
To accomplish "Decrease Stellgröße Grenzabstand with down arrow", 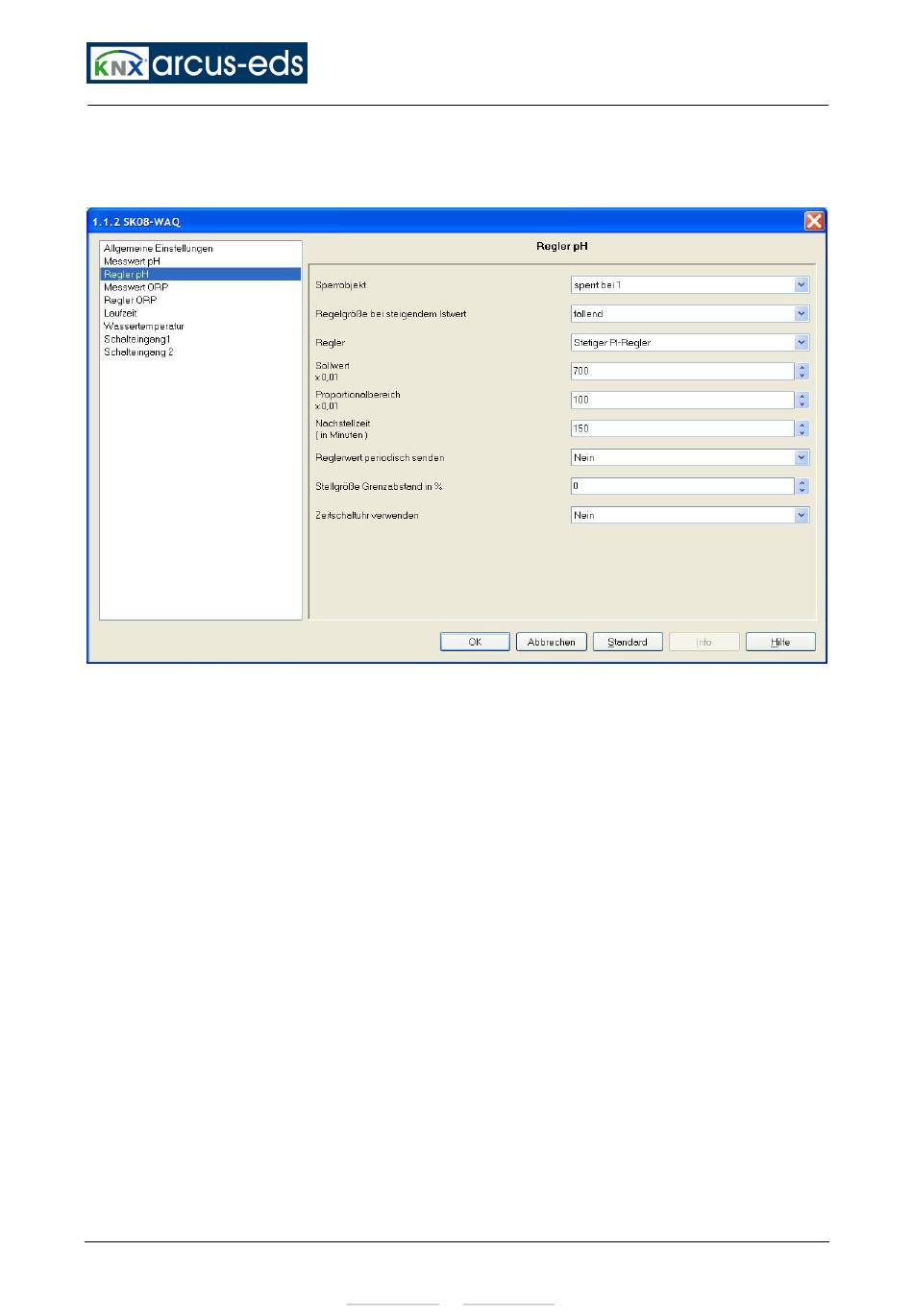I will 802,491.
